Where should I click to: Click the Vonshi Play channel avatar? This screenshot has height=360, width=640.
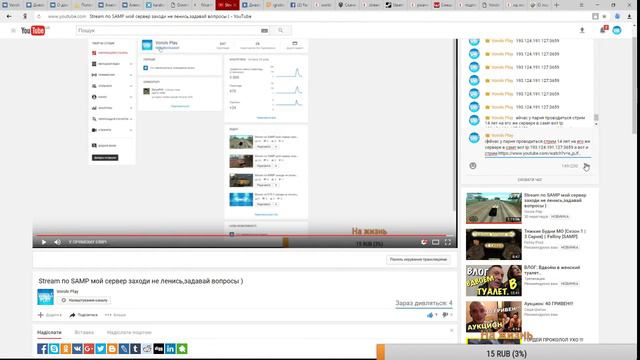coord(45,297)
